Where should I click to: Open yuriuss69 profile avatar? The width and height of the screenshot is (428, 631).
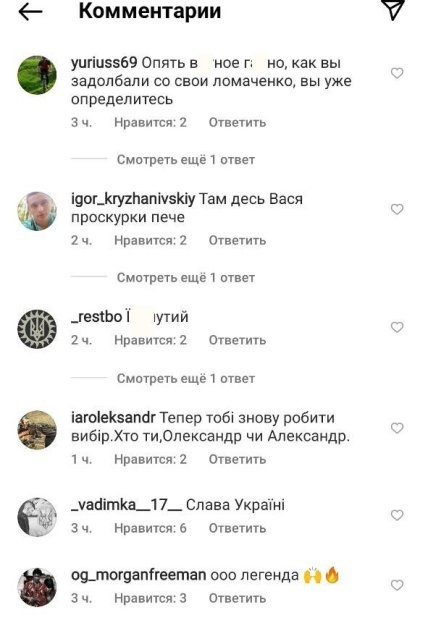37,75
